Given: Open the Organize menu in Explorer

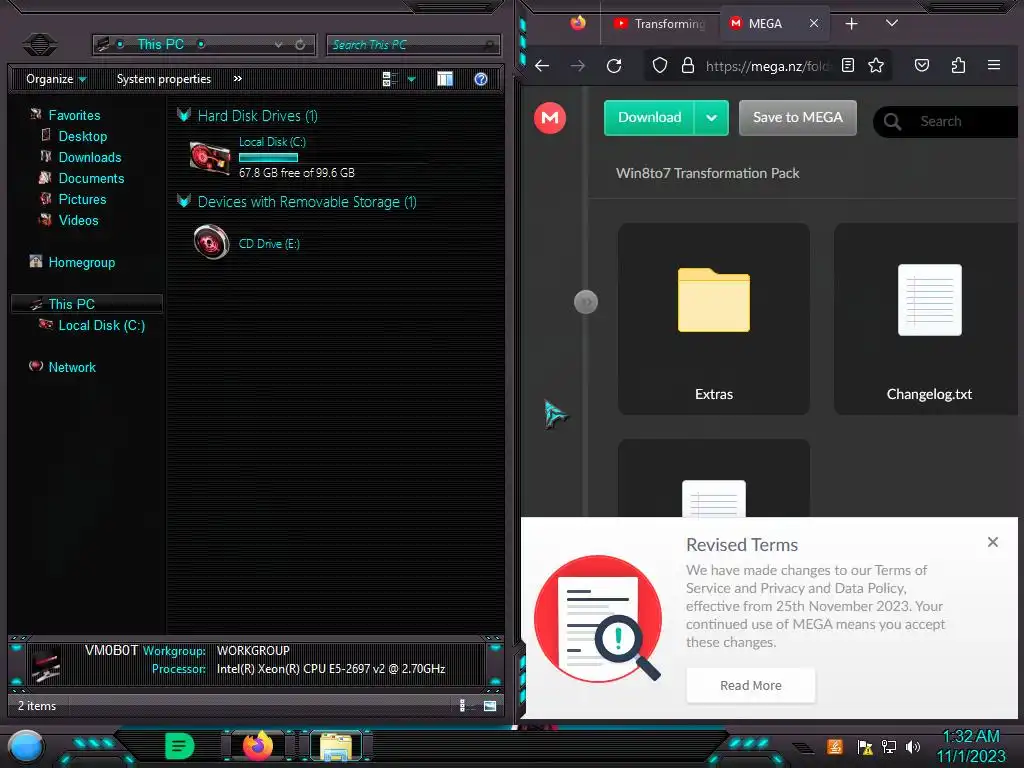Looking at the screenshot, I should tap(56, 79).
